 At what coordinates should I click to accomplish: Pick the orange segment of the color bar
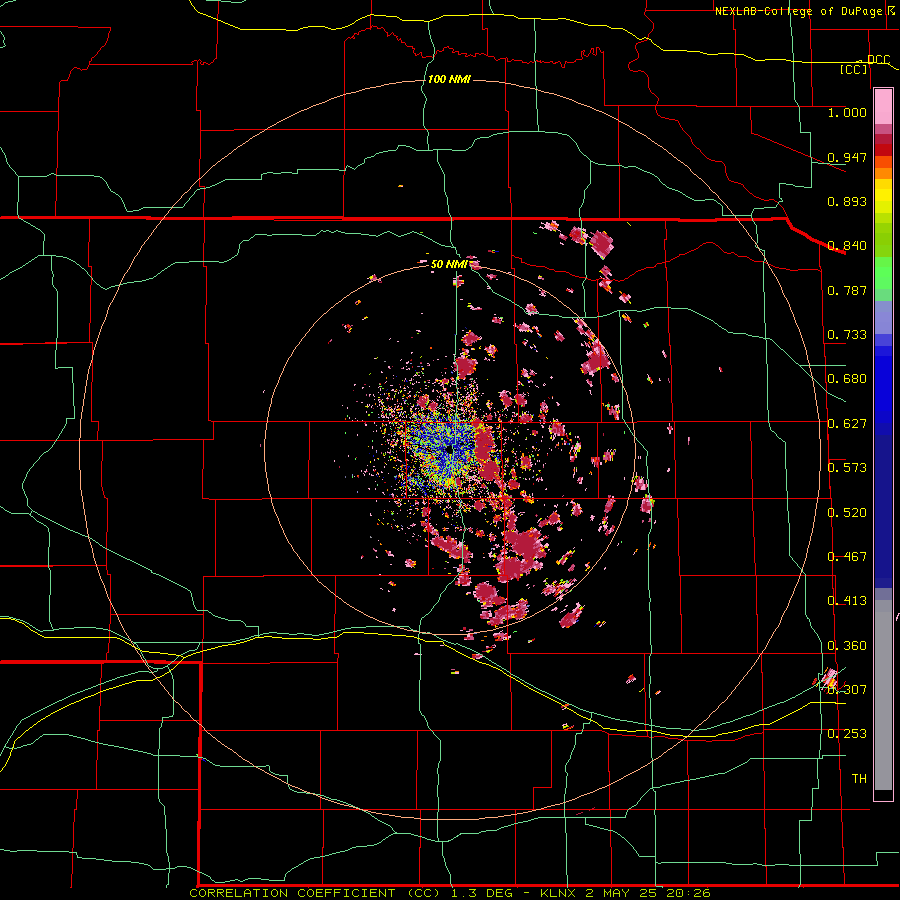(x=883, y=174)
